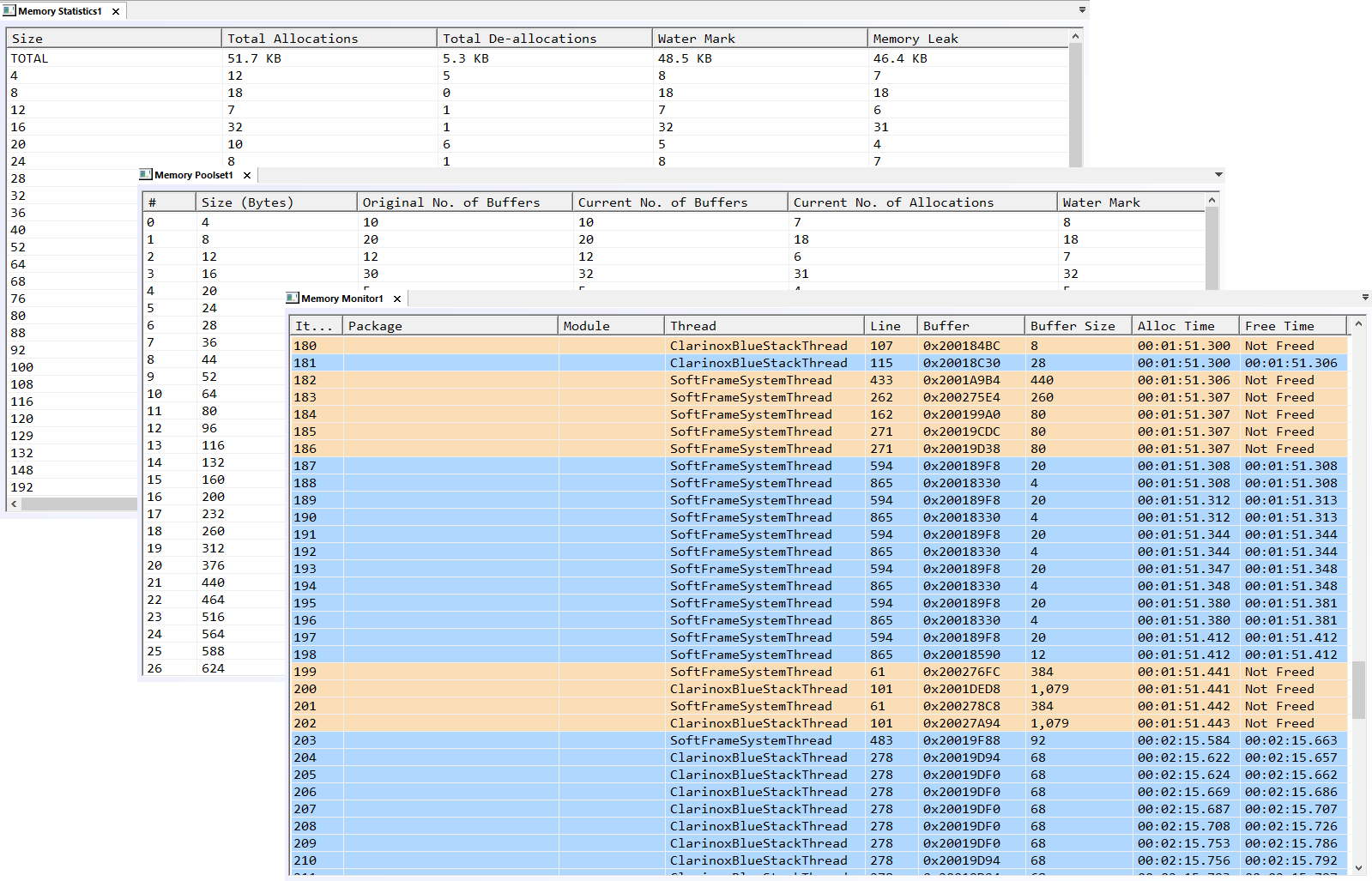This screenshot has width=1372, height=881.
Task: Select Memory Monitor item 181 row
Action: pos(819,363)
